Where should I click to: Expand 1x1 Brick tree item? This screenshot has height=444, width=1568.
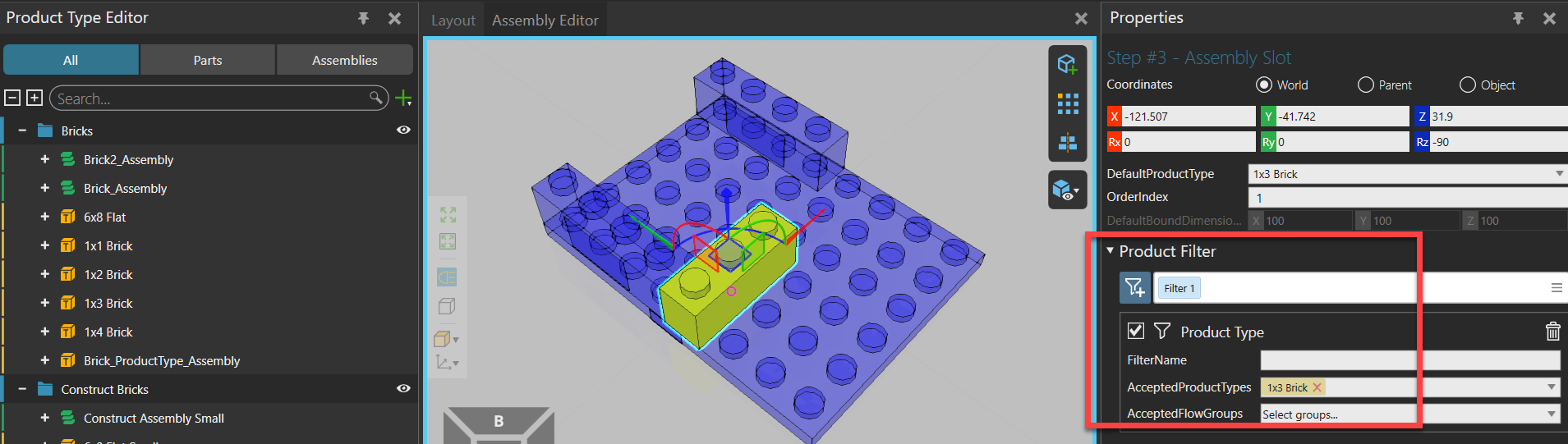(45, 245)
